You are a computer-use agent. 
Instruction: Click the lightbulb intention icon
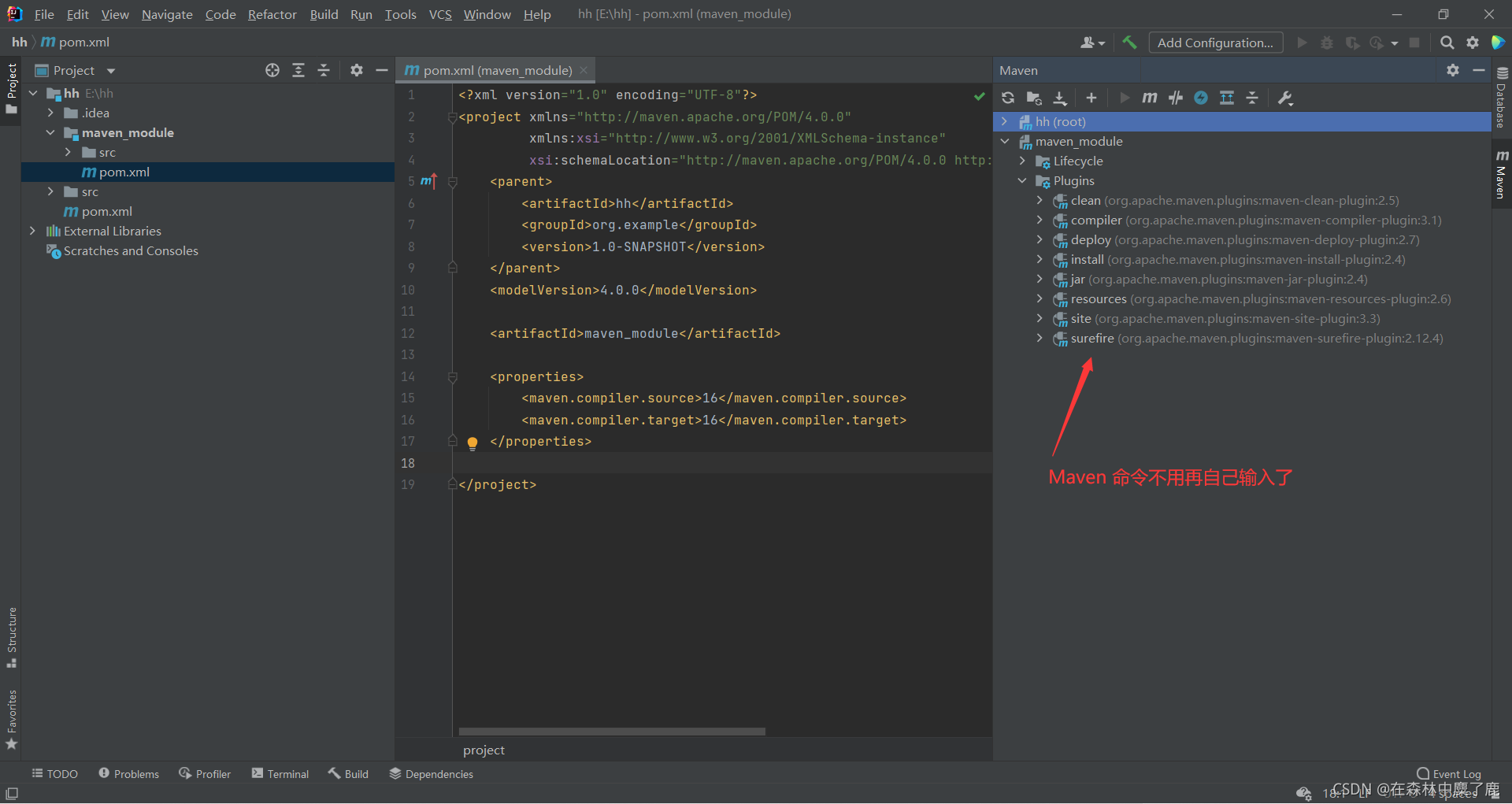[472, 443]
